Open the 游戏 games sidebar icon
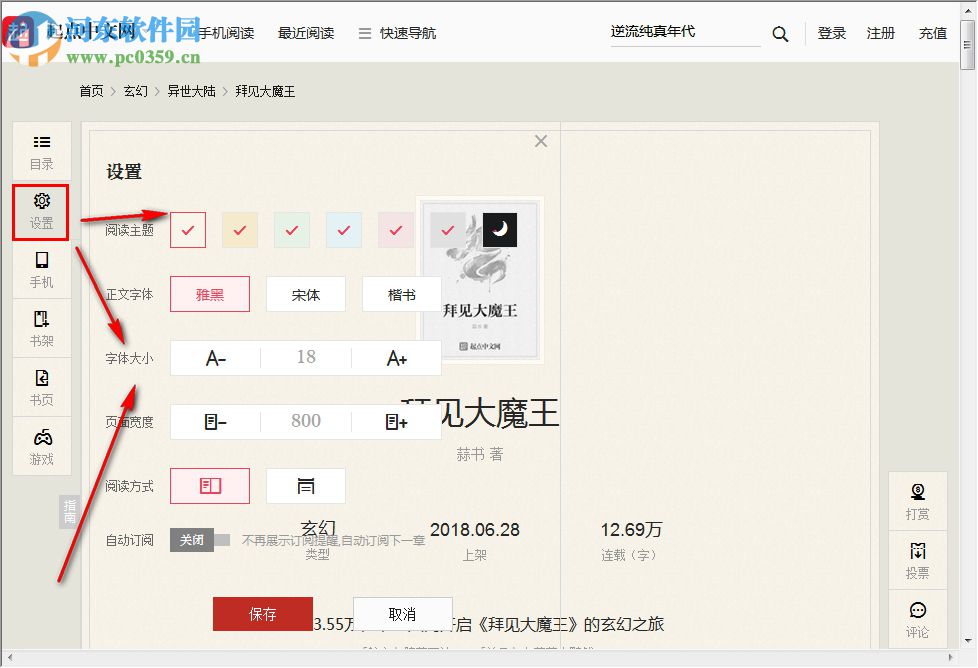Viewport: 978px width, 668px height. 41,446
